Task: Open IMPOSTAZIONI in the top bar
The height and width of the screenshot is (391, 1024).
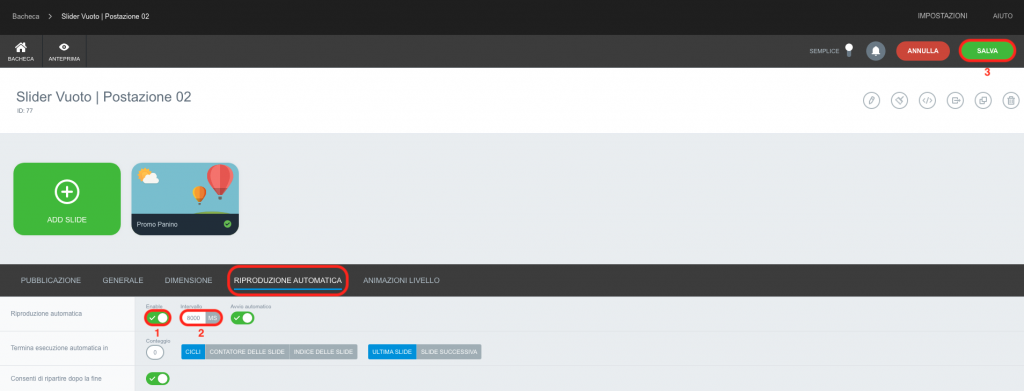Action: pyautogui.click(x=942, y=16)
